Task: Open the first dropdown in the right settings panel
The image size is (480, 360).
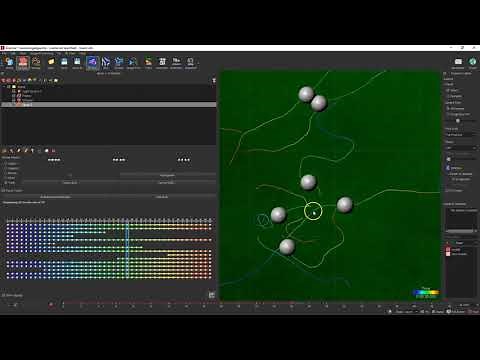Action: coord(460,135)
